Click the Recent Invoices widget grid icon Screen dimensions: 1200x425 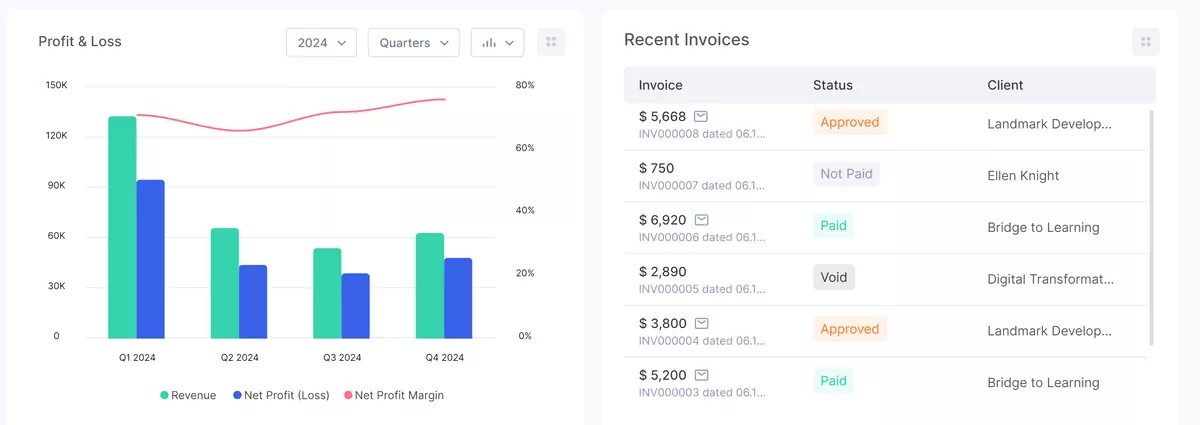pos(1146,42)
